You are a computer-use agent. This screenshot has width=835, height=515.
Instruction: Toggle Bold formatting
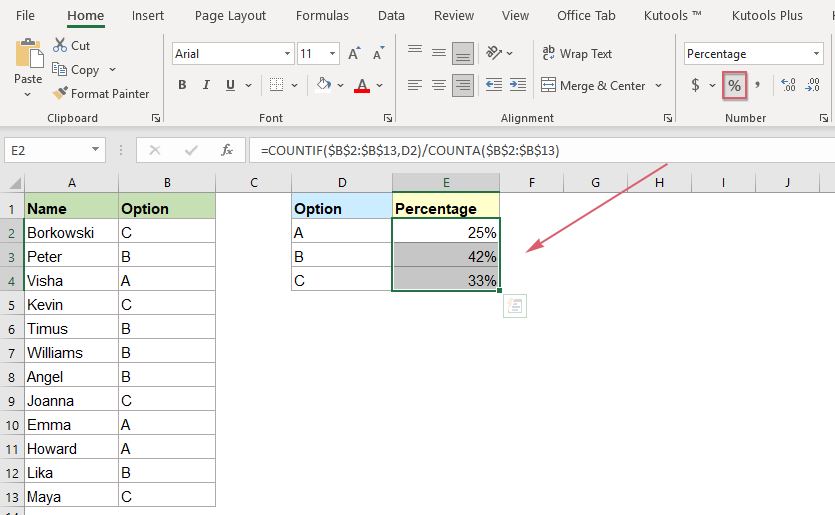(182, 86)
